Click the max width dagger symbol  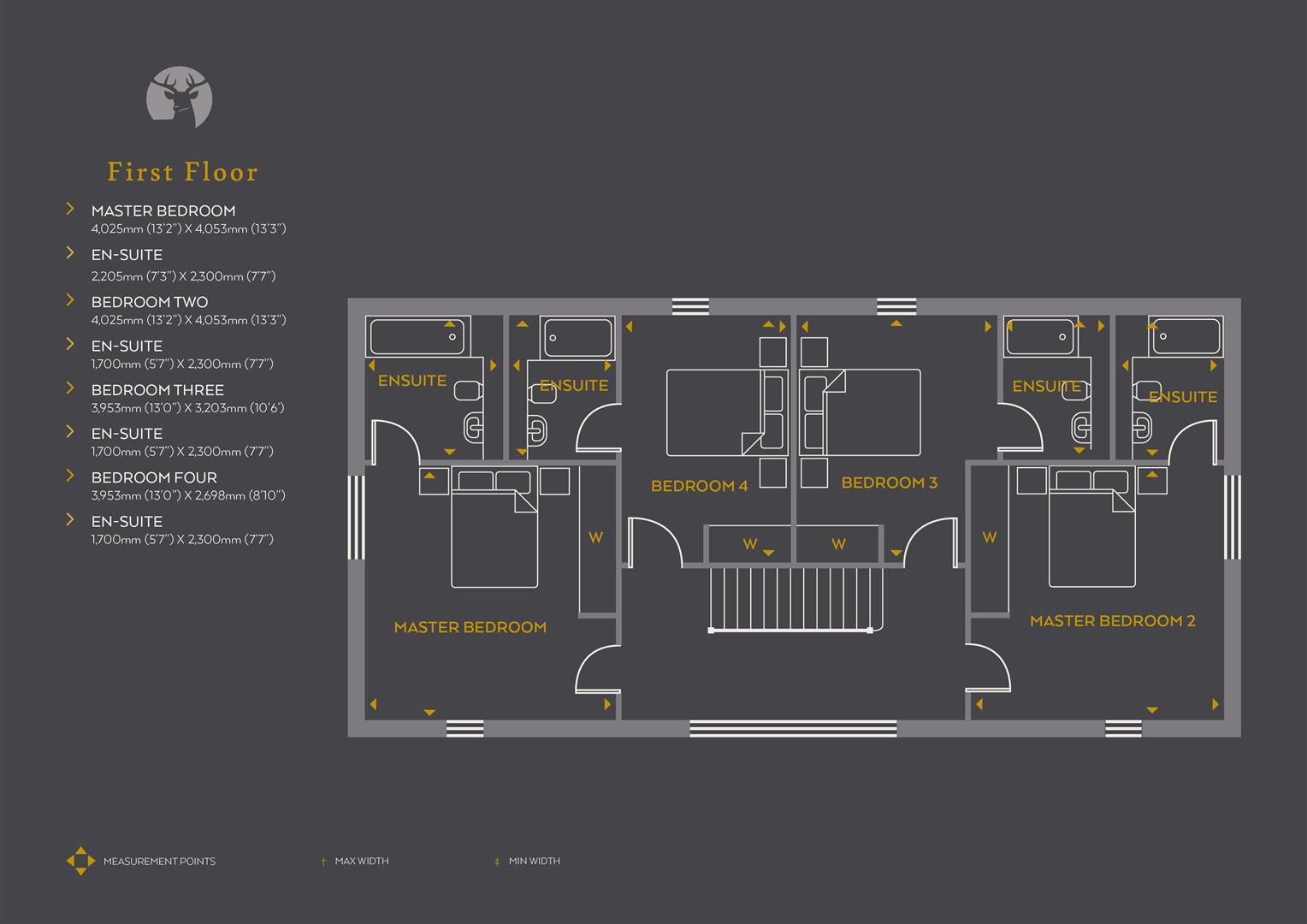pyautogui.click(x=323, y=862)
